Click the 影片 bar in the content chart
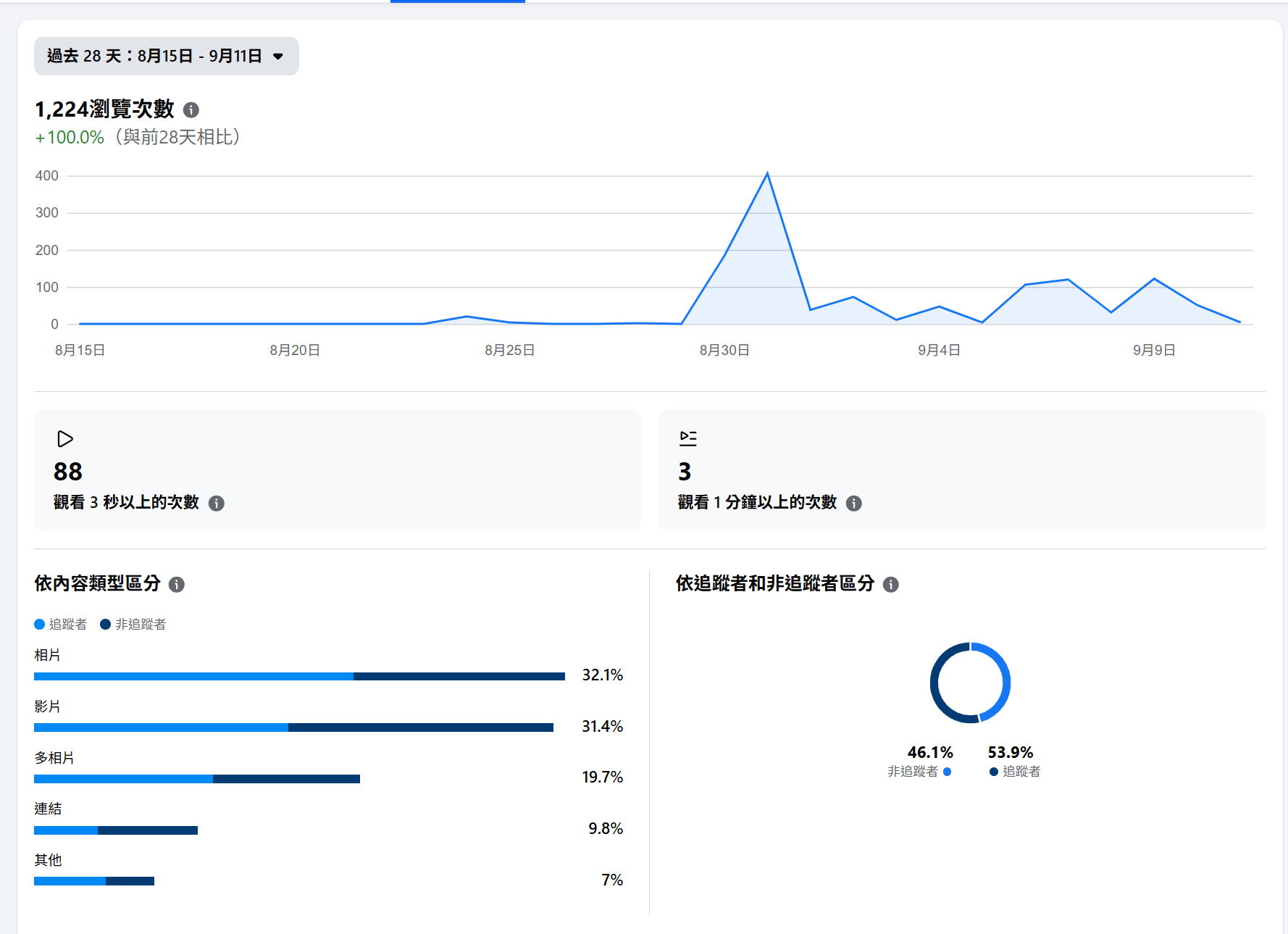 (293, 727)
